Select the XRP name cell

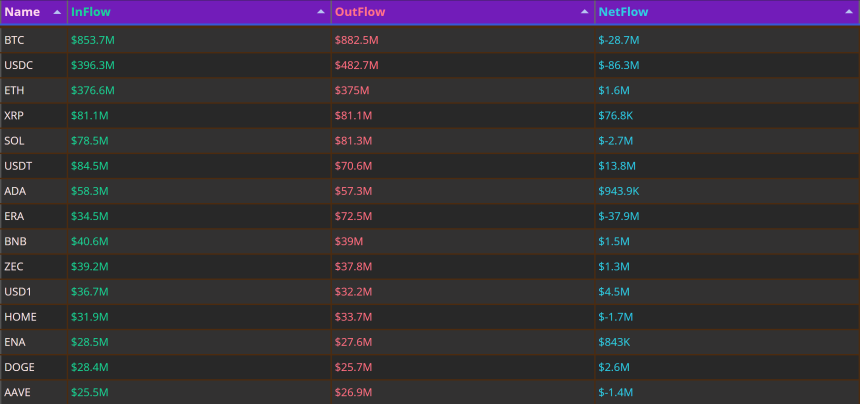click(x=34, y=116)
